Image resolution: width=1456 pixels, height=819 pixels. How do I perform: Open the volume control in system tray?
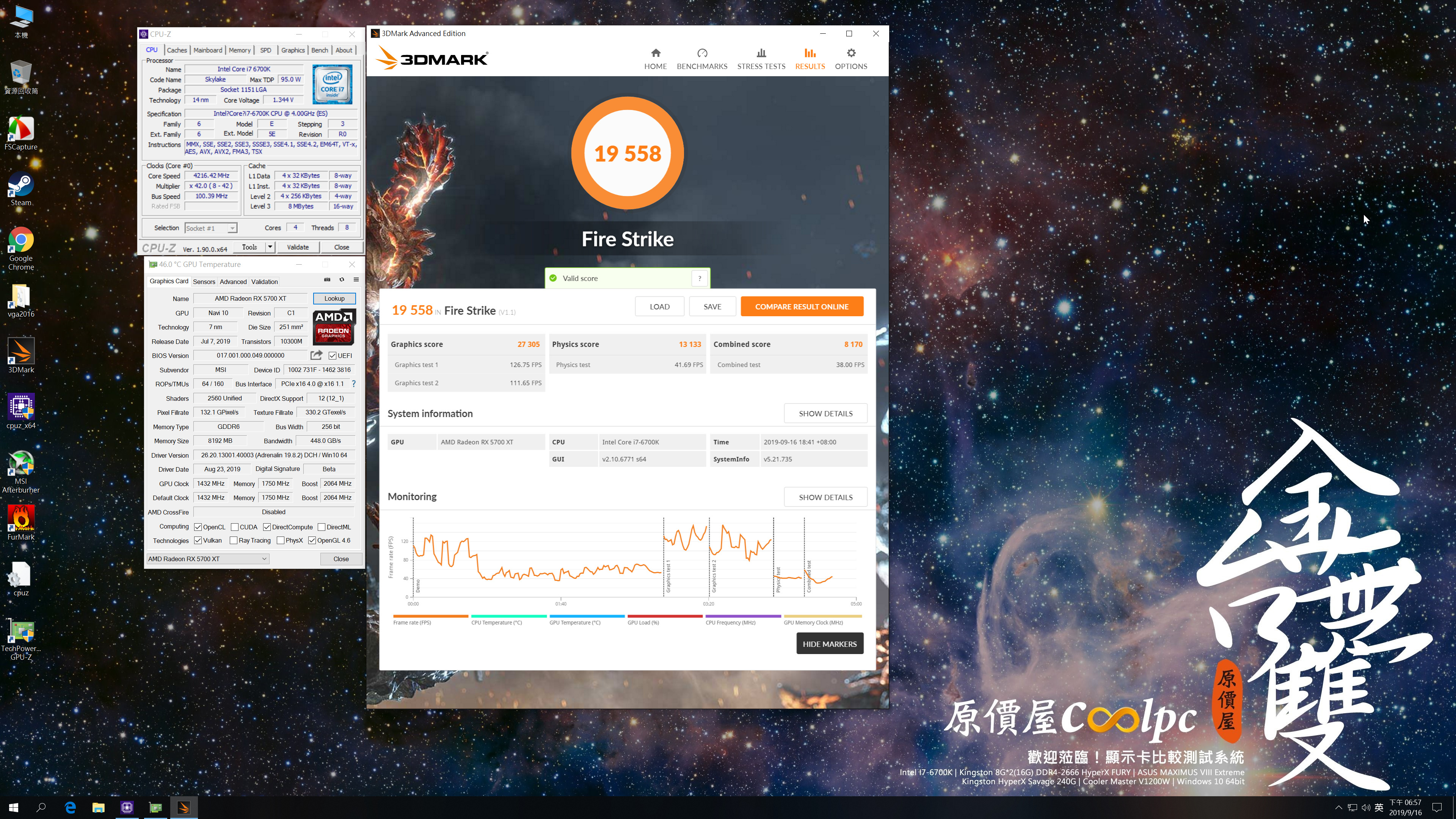tap(1365, 808)
